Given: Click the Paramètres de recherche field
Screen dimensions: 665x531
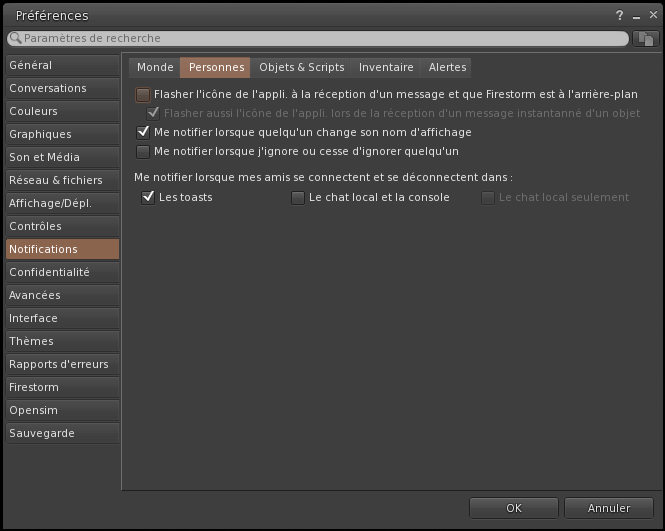Looking at the screenshot, I should tap(320, 38).
